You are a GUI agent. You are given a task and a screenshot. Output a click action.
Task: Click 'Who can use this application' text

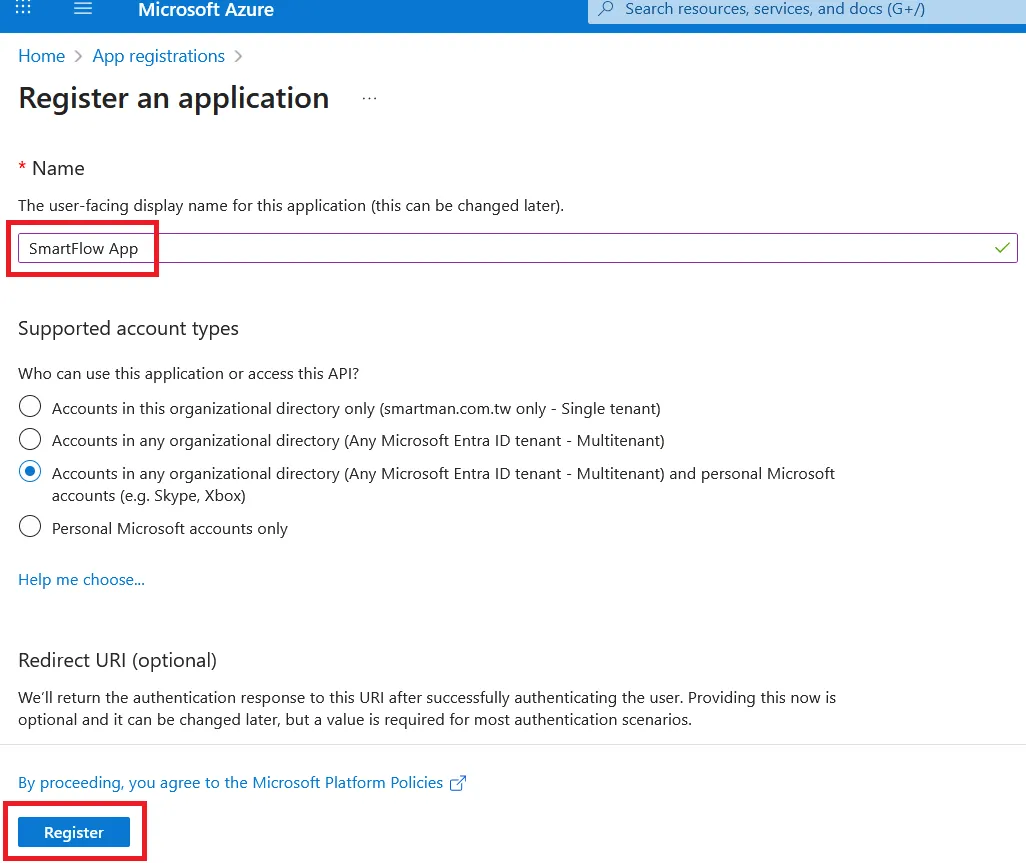(188, 374)
